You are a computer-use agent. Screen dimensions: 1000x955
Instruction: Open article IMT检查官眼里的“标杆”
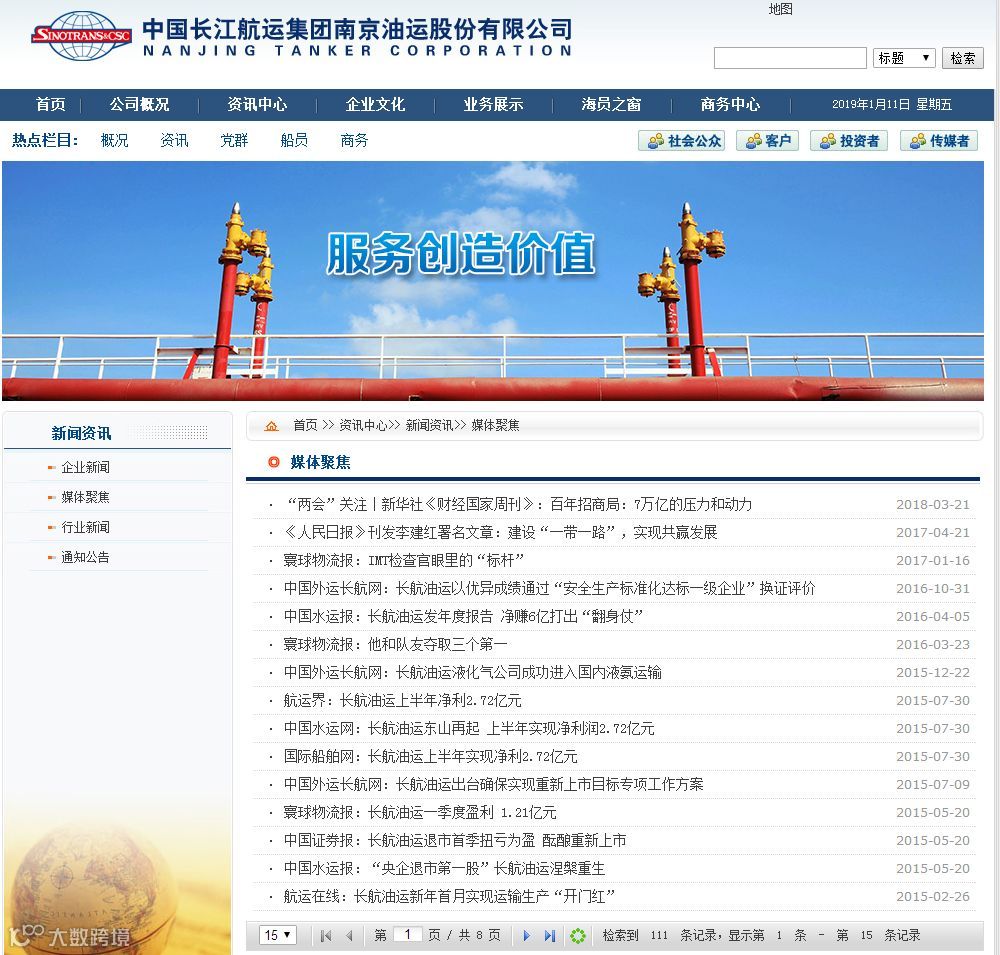pos(403,561)
